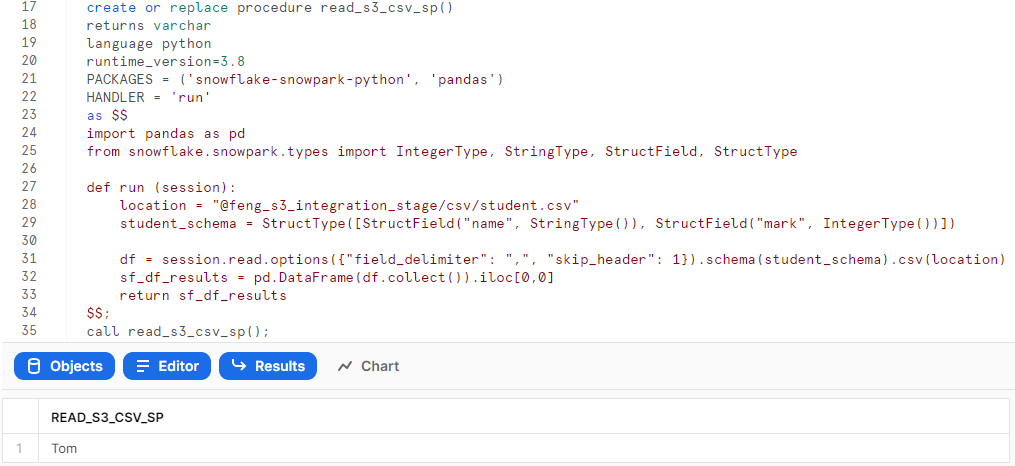Click the return sf_df_results line

pos(203,296)
